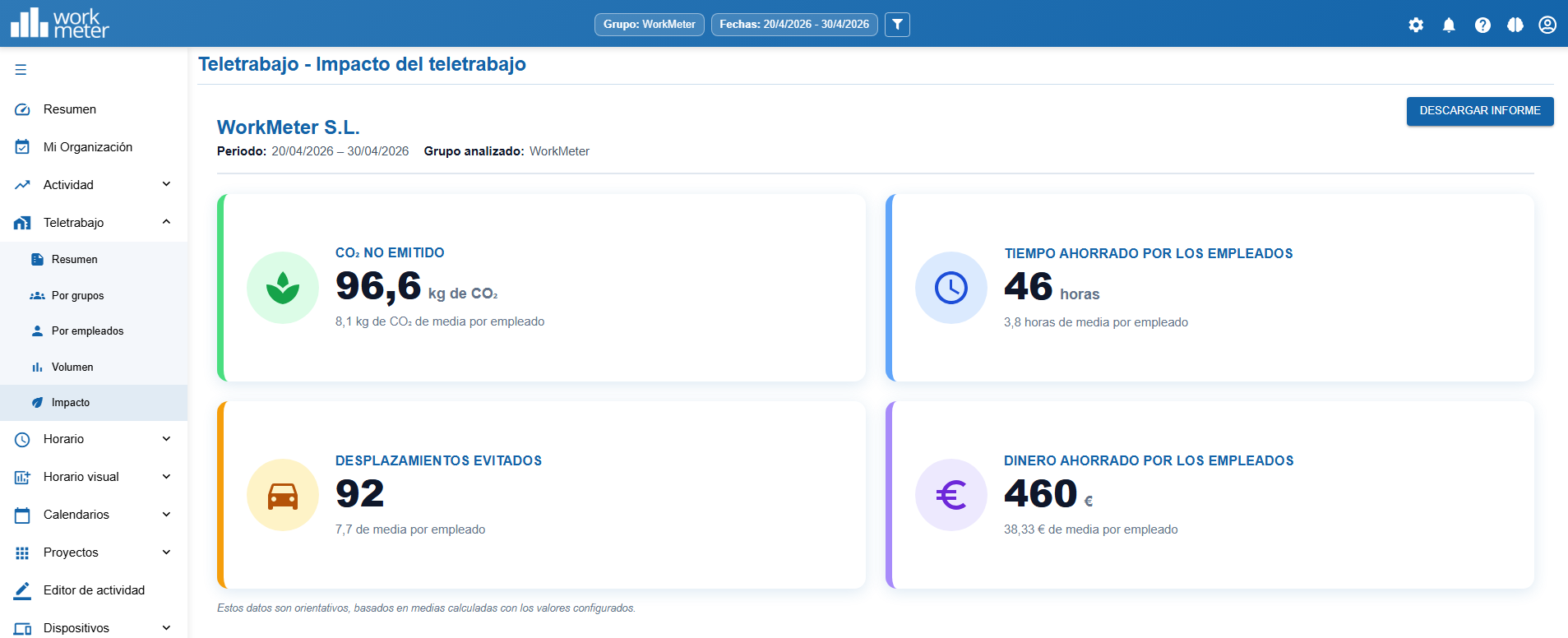Collapse sidebar with the hamburger menu icon
Screen dimensions: 1568x638
21,70
